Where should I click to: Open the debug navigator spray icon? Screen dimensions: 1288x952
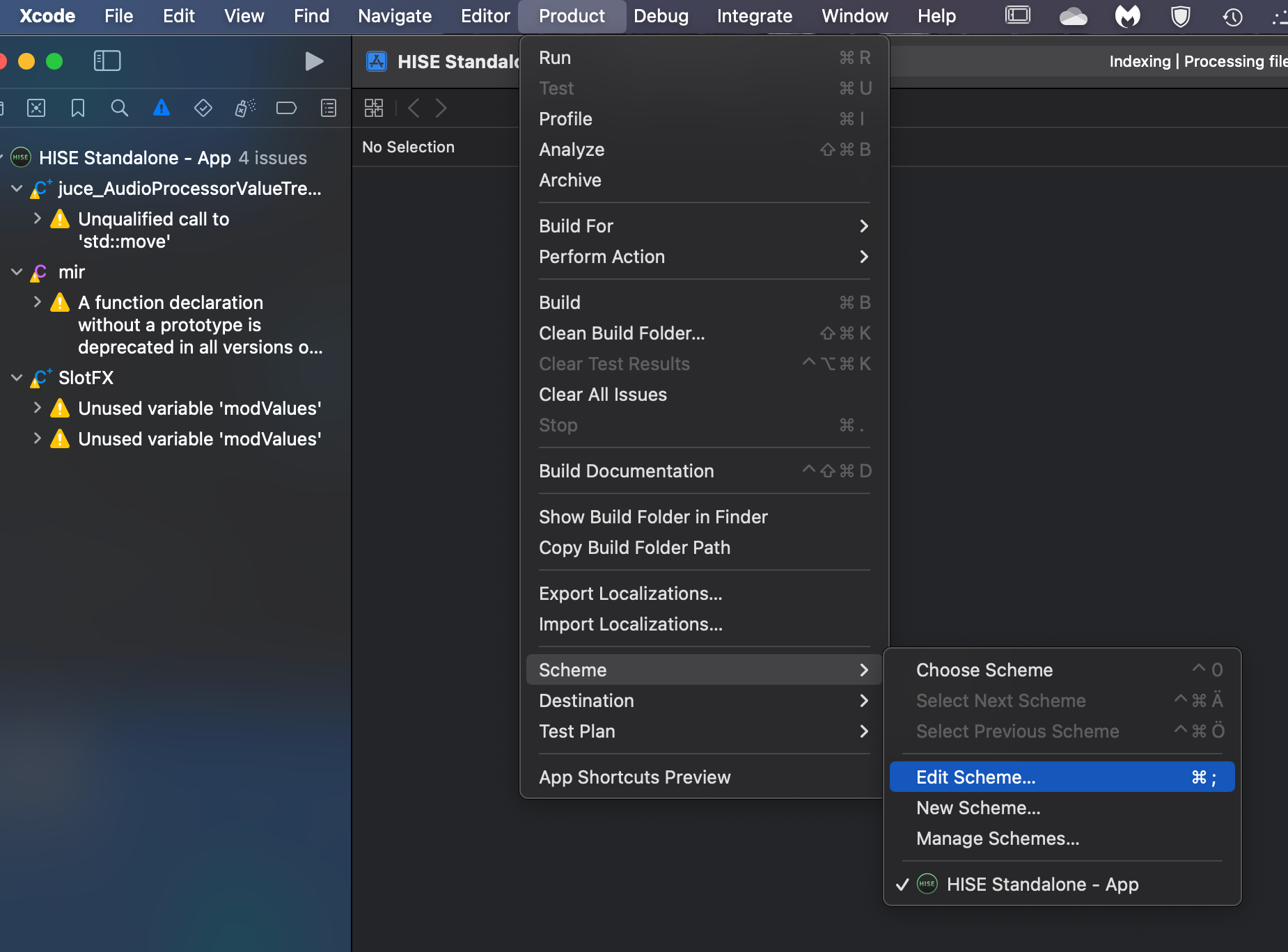245,108
